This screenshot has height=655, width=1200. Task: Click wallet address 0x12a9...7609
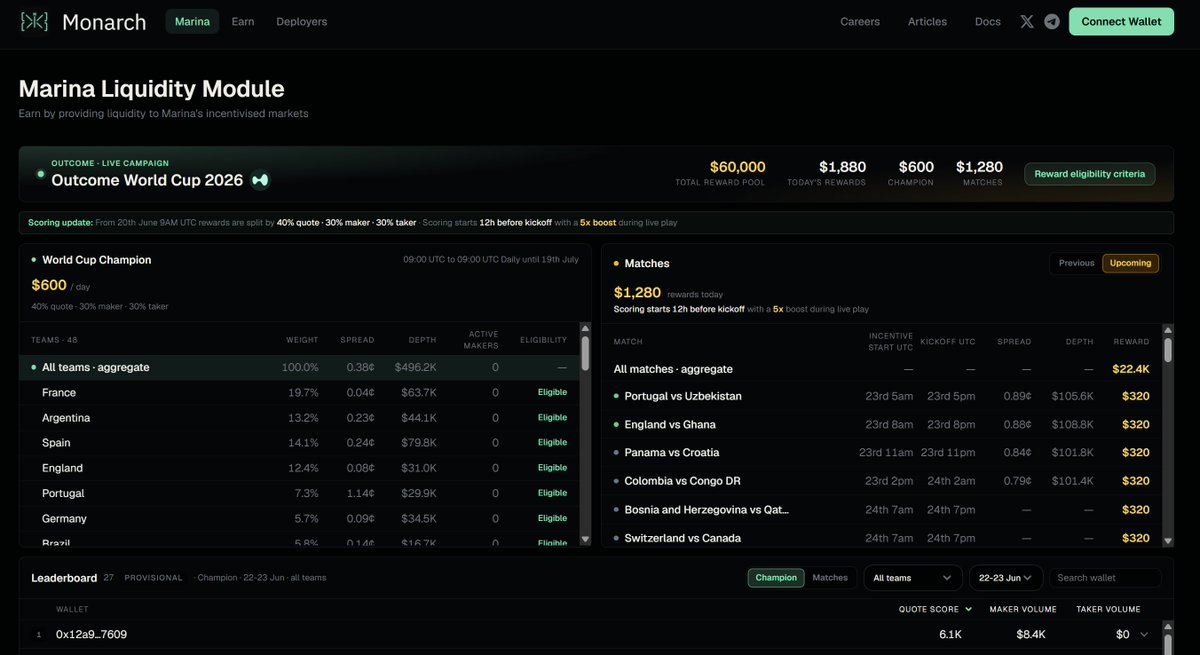(x=91, y=634)
